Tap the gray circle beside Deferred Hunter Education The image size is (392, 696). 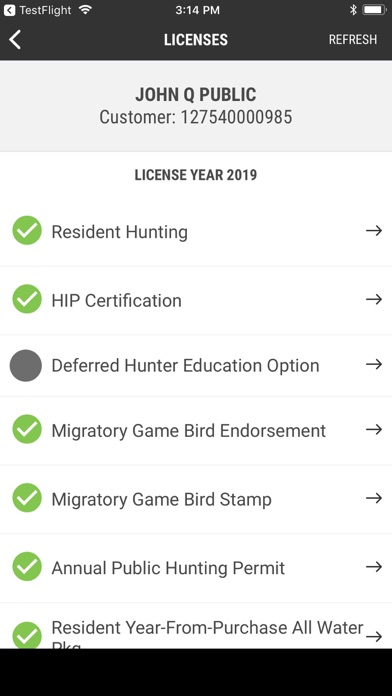coord(26,365)
